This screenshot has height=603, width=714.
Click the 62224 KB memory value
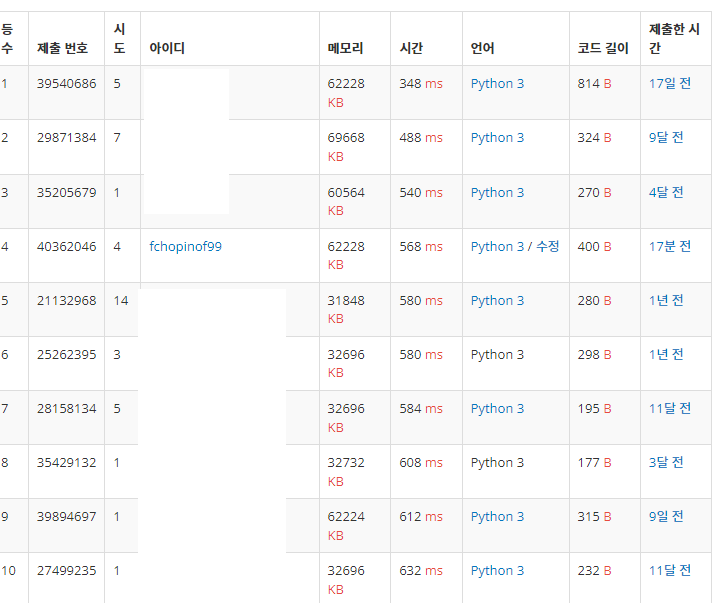pos(346,526)
